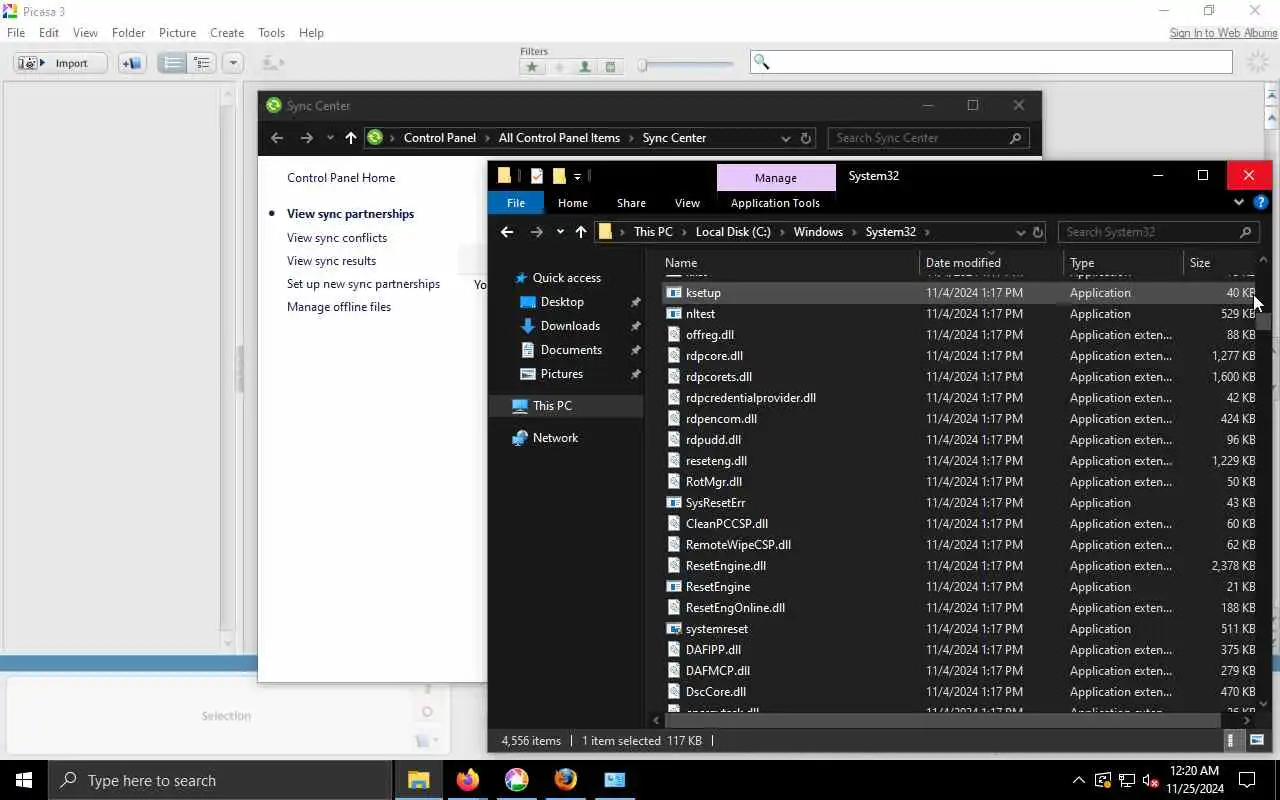
Task: Click the Picasa search box
Action: 991,62
